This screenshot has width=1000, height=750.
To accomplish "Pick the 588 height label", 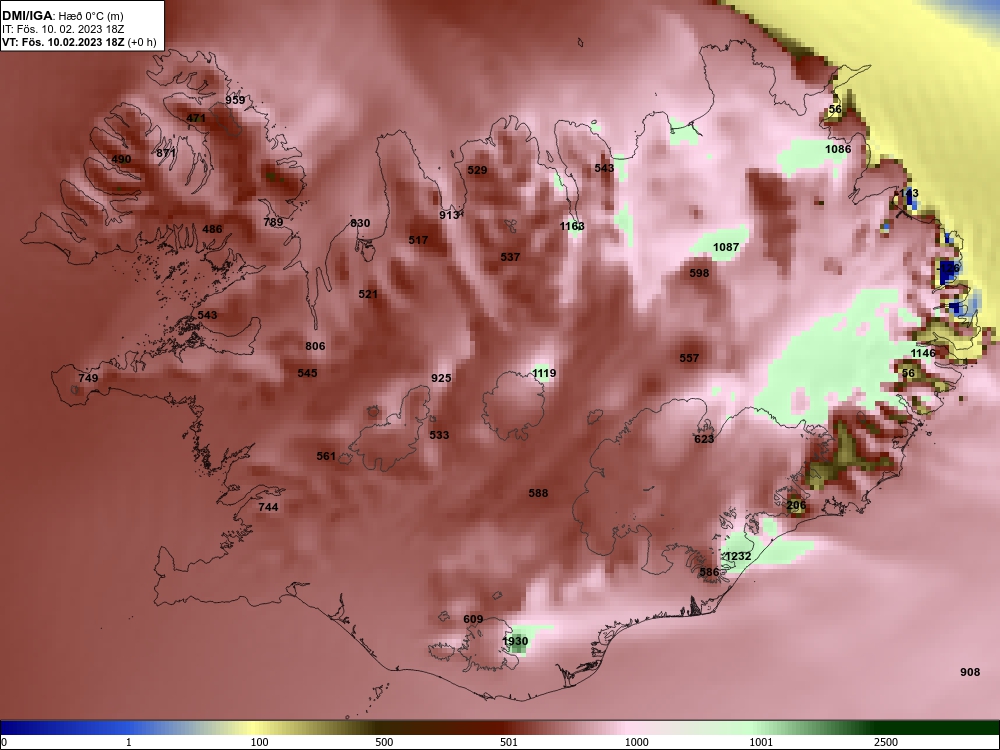I will click(538, 494).
